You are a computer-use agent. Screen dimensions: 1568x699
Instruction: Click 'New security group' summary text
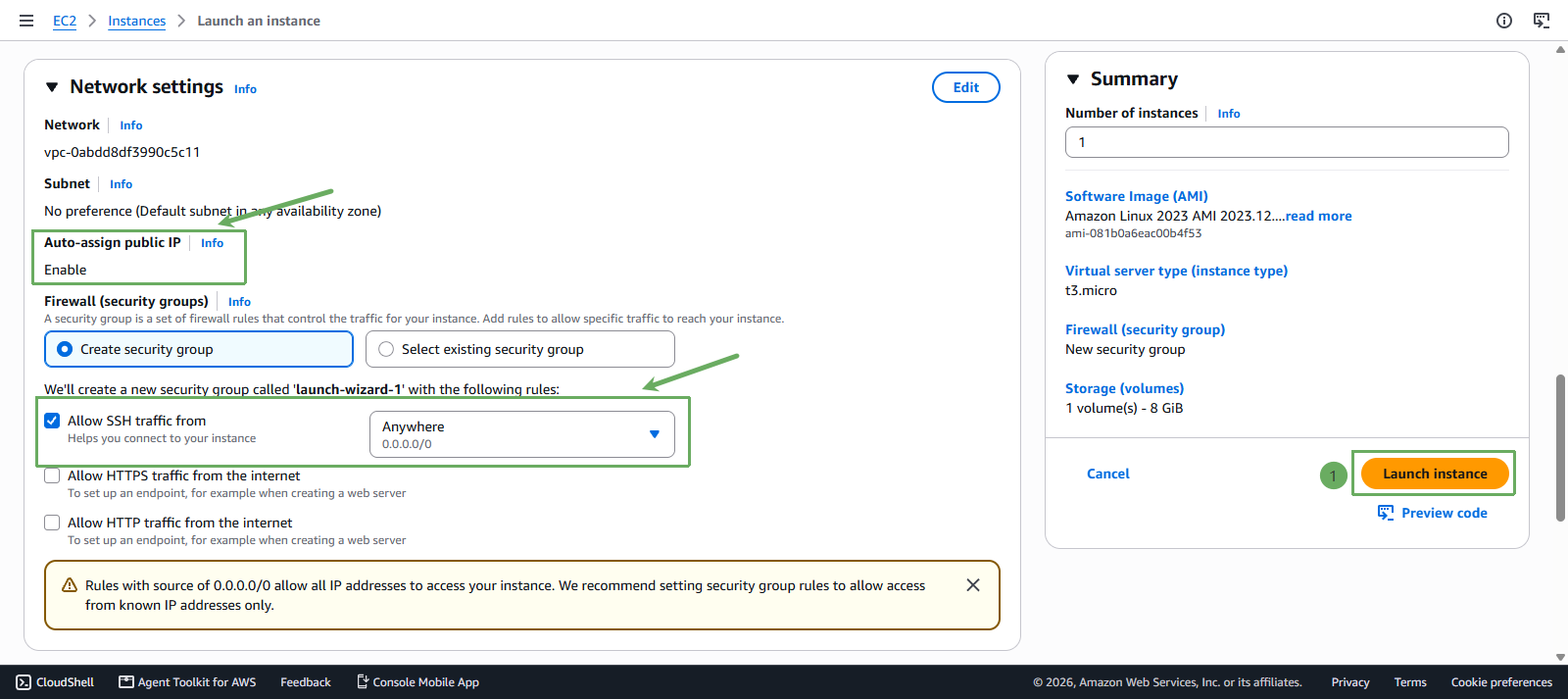pos(1125,349)
